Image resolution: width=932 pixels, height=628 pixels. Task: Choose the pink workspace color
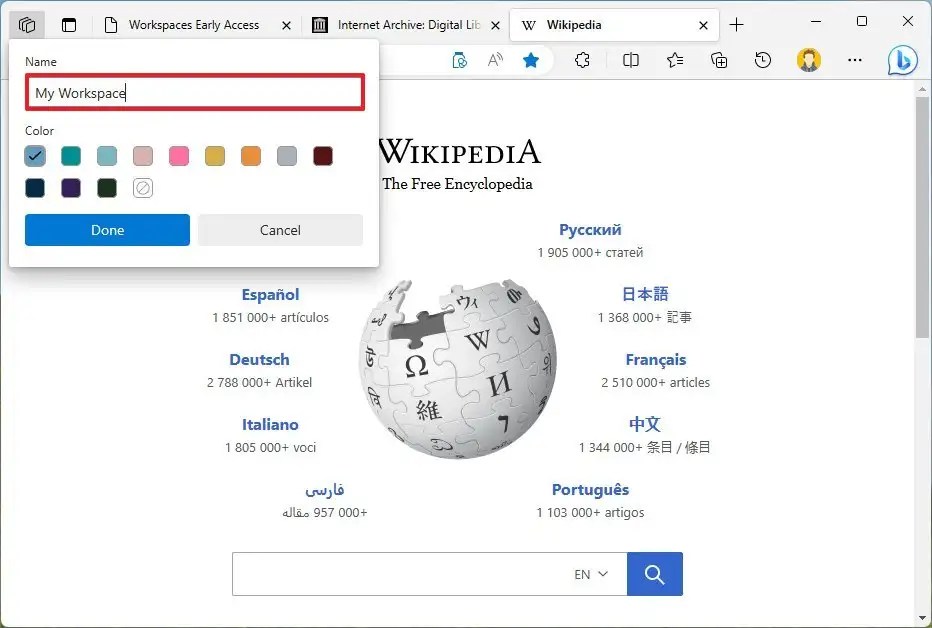178,156
